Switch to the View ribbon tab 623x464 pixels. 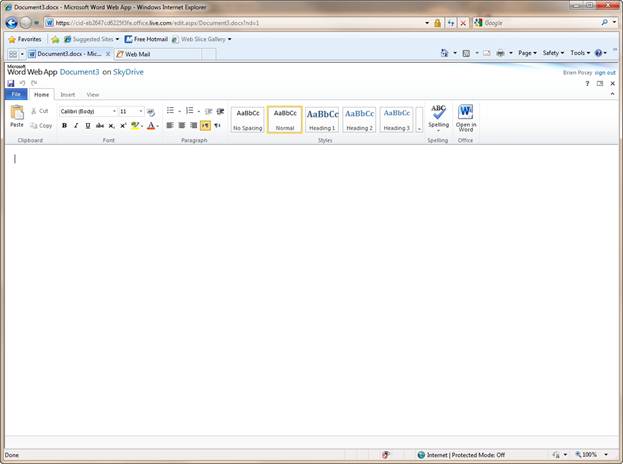(x=93, y=95)
